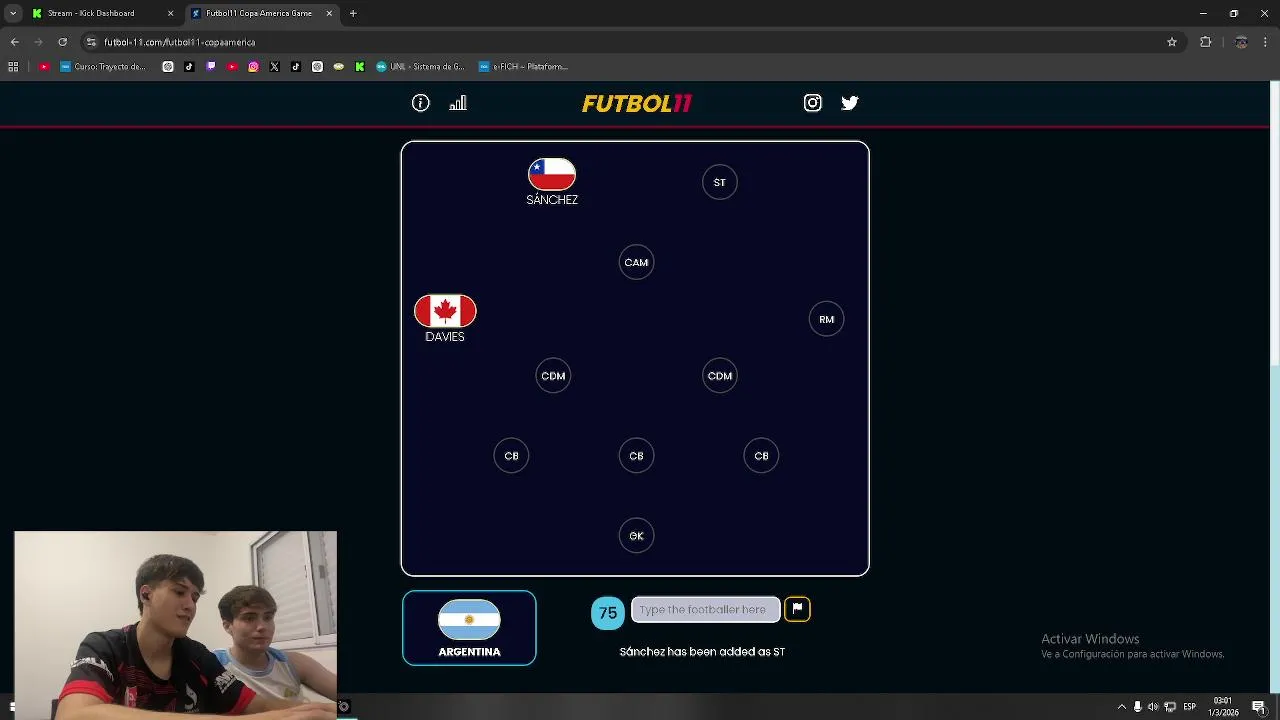Reload the current page
Image resolution: width=1280 pixels, height=720 pixels.
[62, 42]
